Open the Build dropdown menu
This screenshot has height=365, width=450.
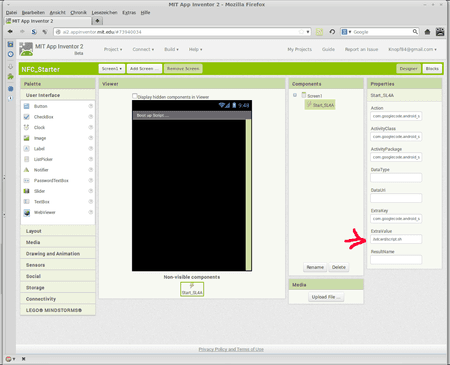point(171,49)
